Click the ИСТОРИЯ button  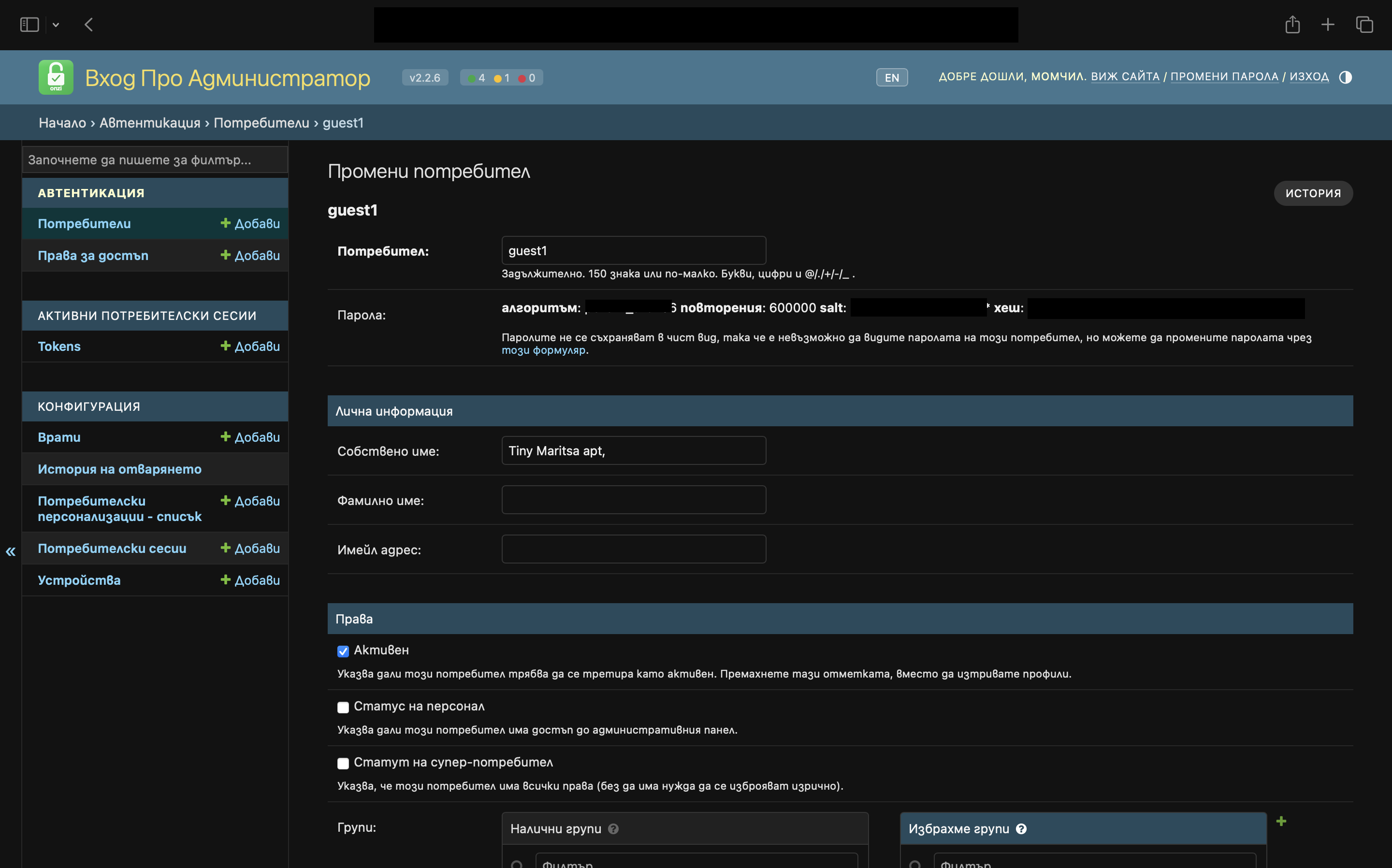[1313, 193]
